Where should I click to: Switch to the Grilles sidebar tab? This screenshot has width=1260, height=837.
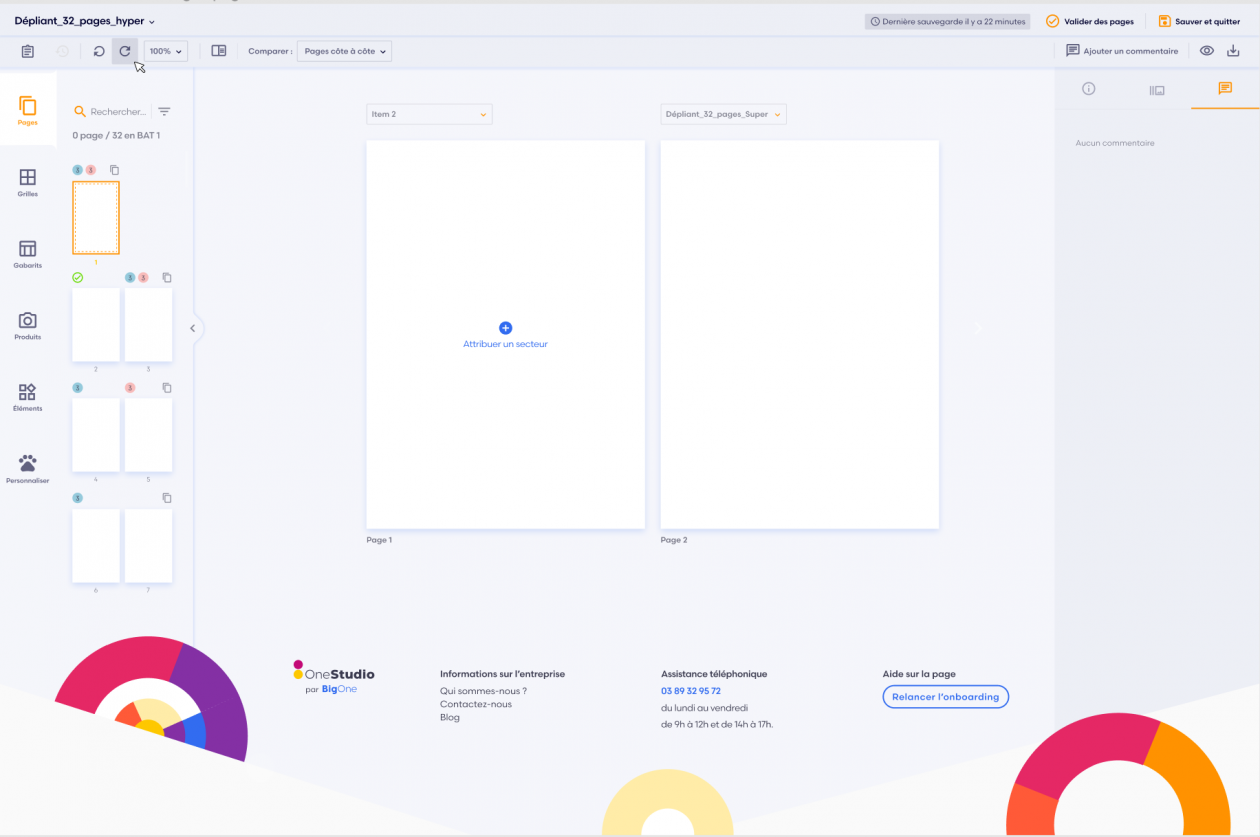(x=28, y=182)
